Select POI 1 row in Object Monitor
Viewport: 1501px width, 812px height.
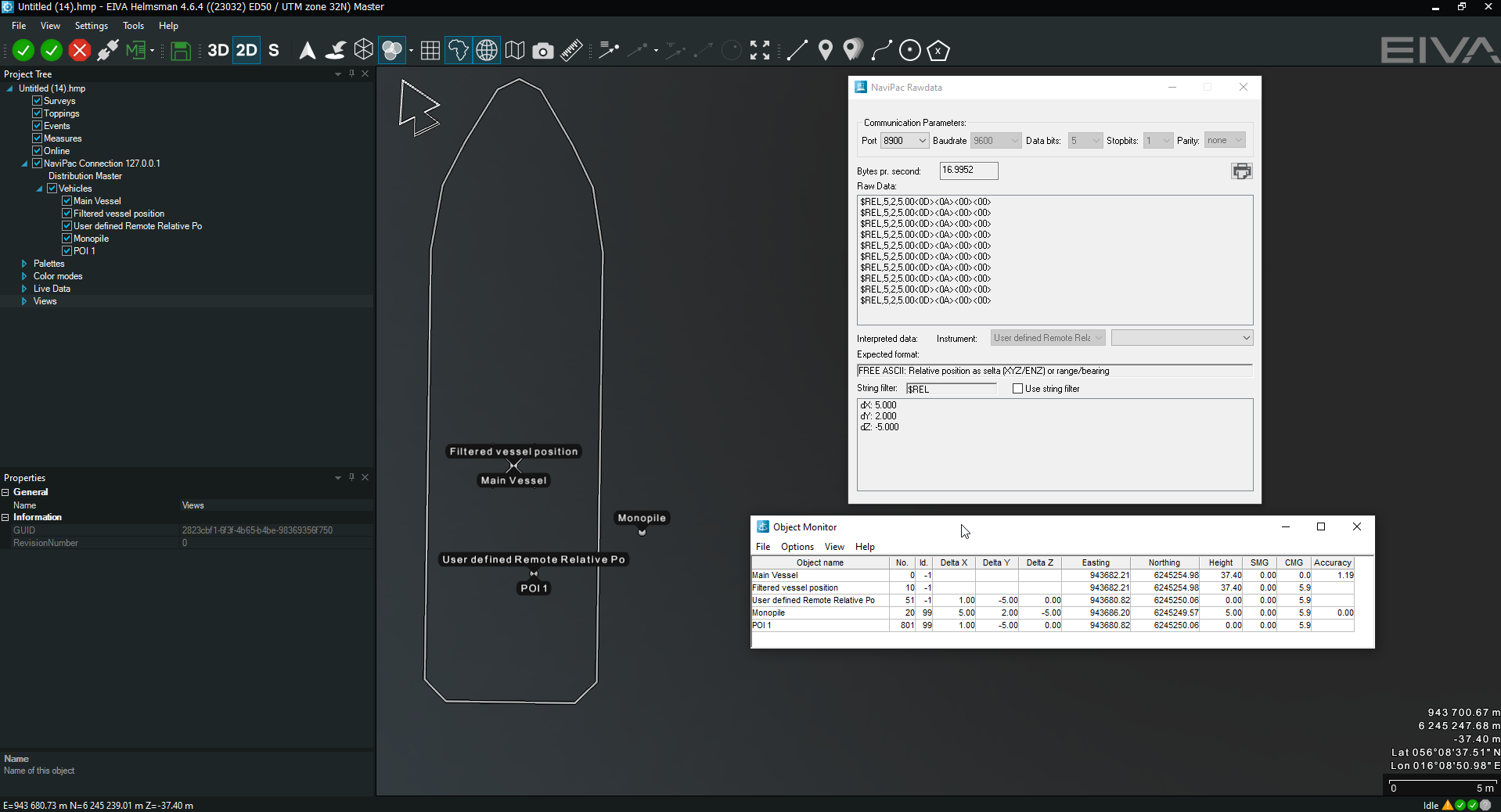819,626
